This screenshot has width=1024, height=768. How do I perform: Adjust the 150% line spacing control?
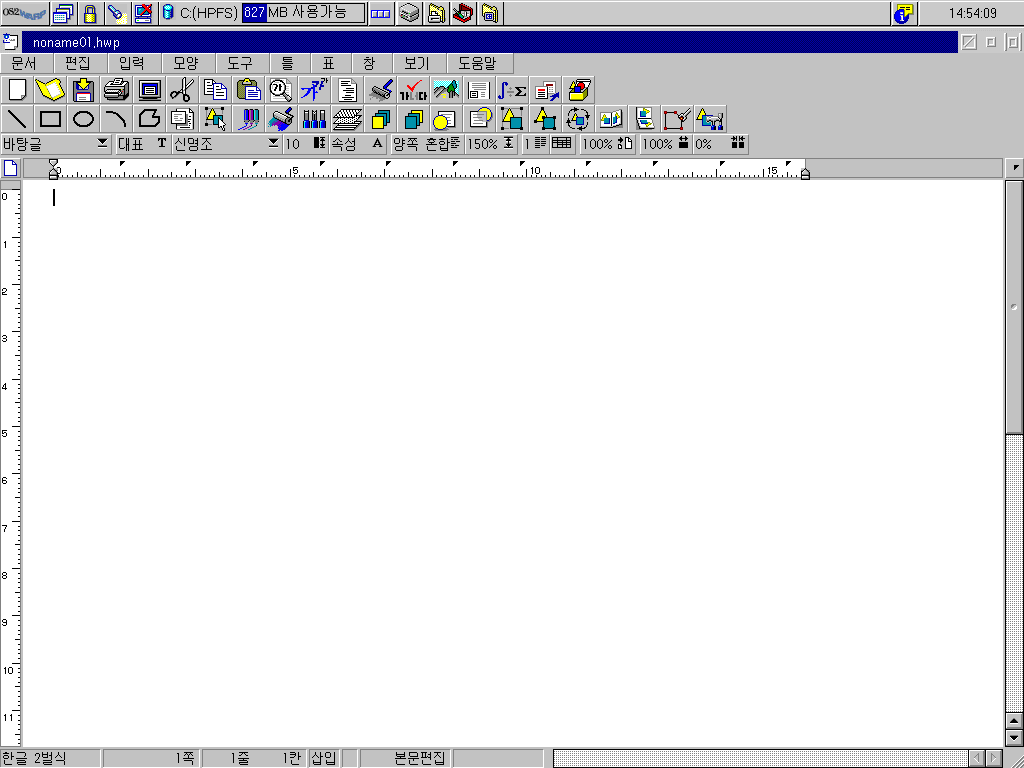pyautogui.click(x=491, y=144)
